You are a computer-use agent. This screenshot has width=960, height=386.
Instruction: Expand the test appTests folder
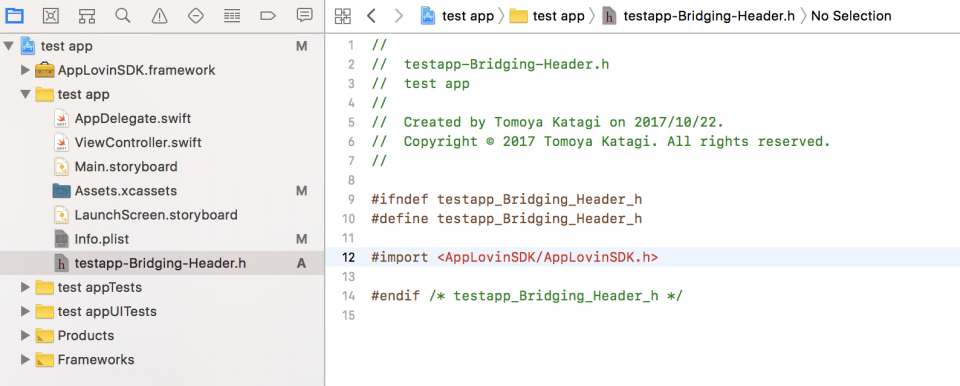tap(25, 287)
